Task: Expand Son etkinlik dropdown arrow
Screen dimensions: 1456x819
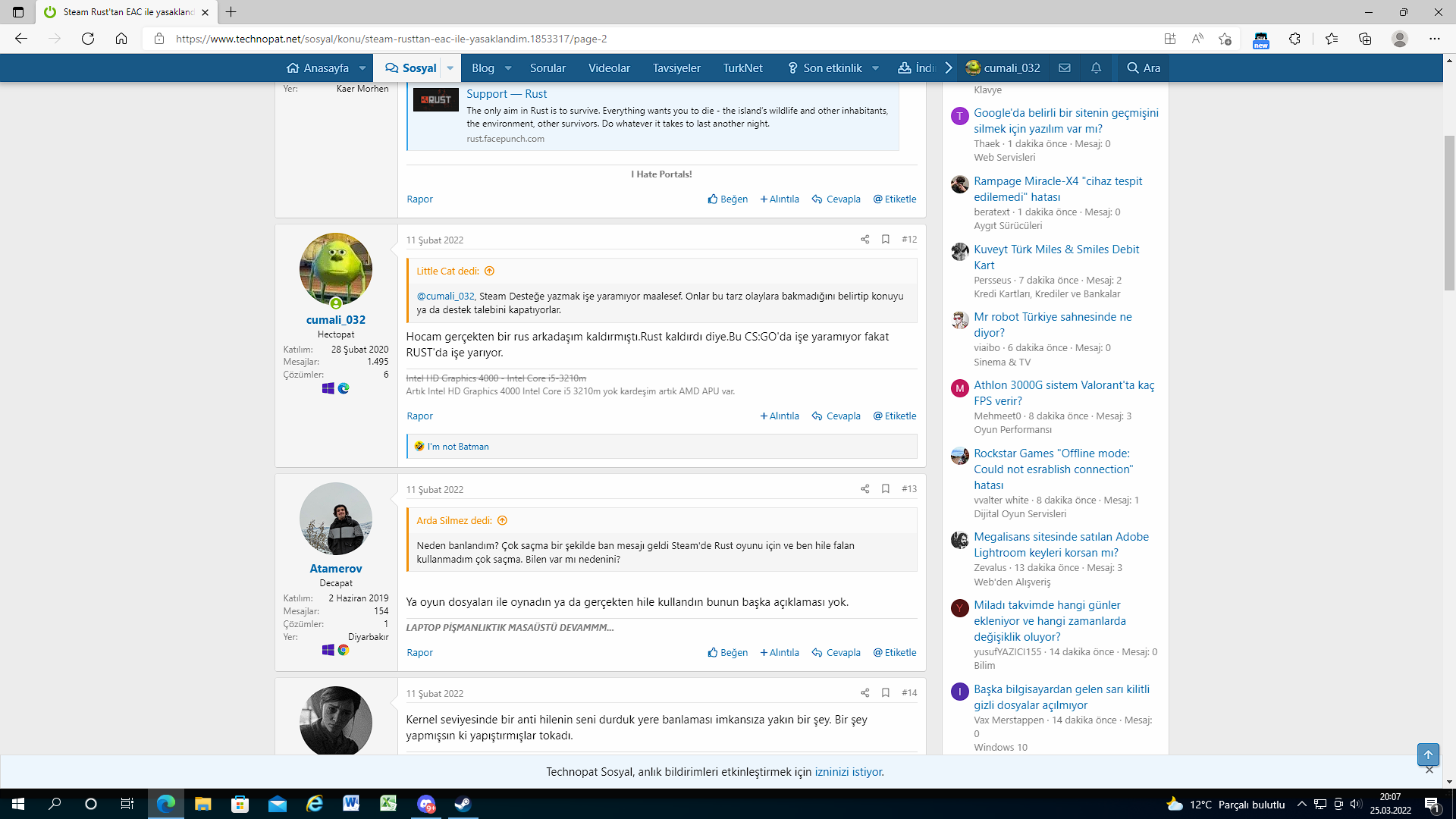Action: tap(875, 68)
